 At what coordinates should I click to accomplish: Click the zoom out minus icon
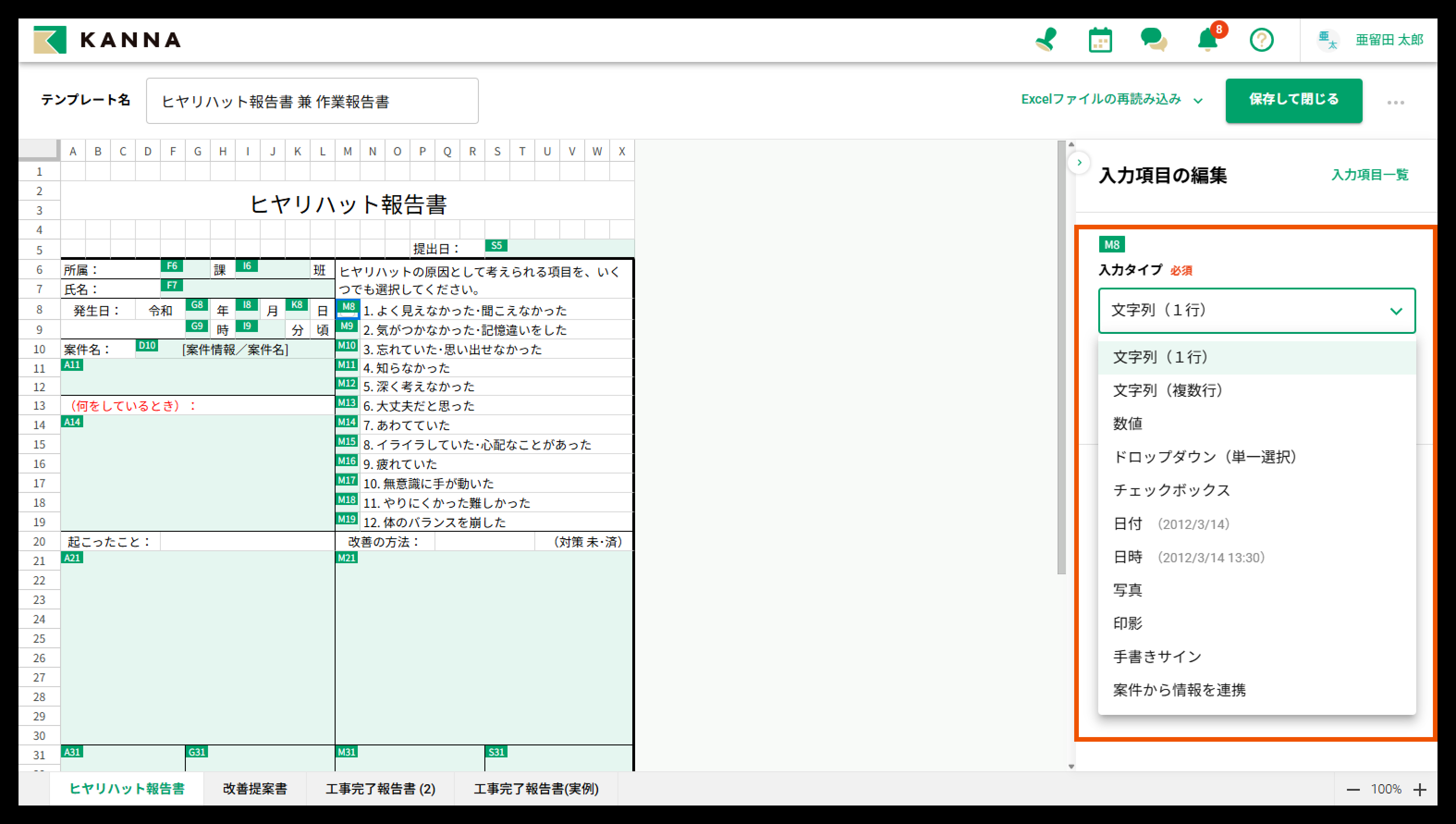pyautogui.click(x=1352, y=789)
